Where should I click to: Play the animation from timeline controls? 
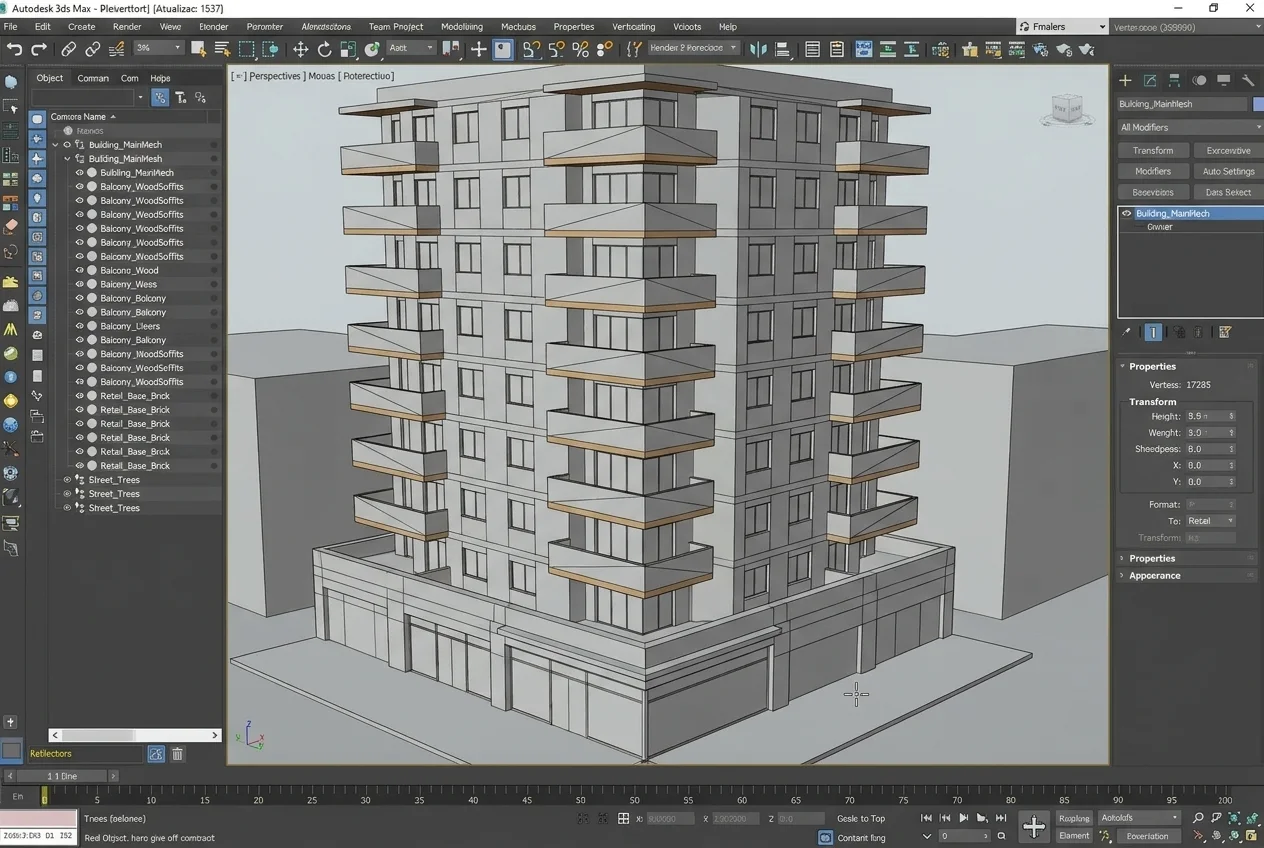click(963, 818)
